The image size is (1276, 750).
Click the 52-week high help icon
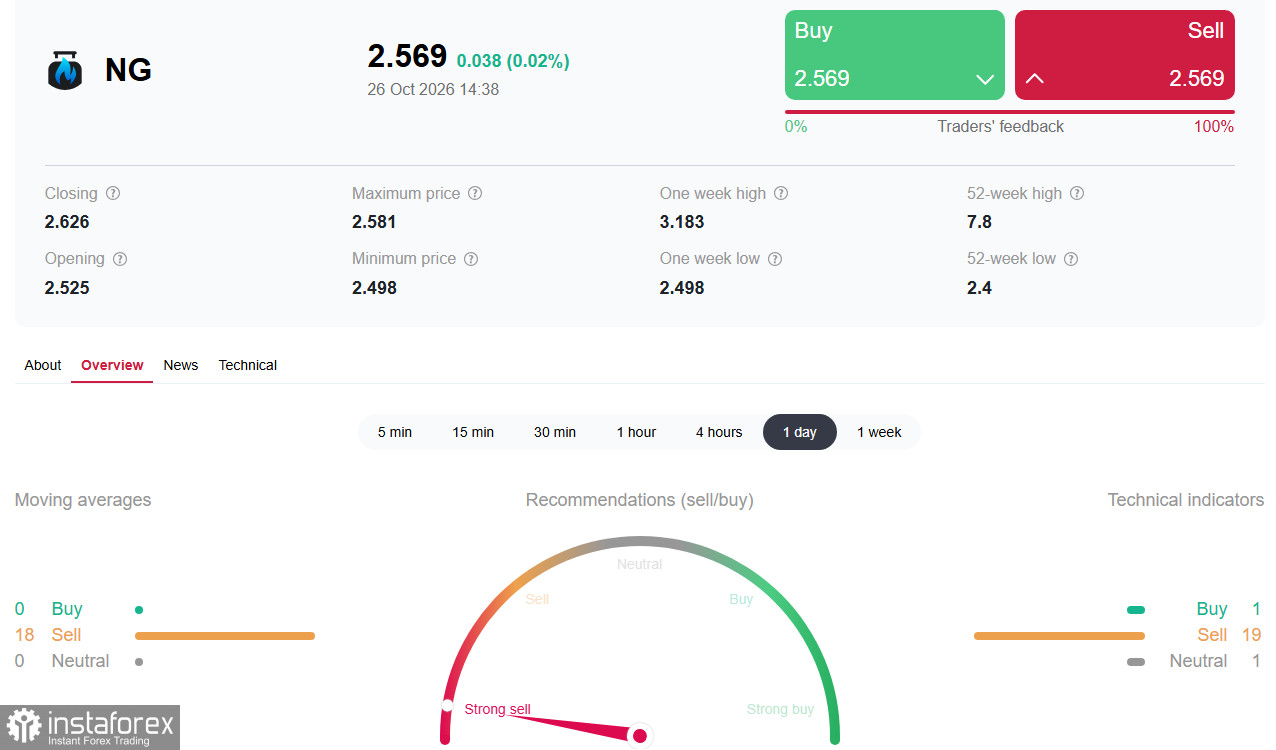[1077, 193]
